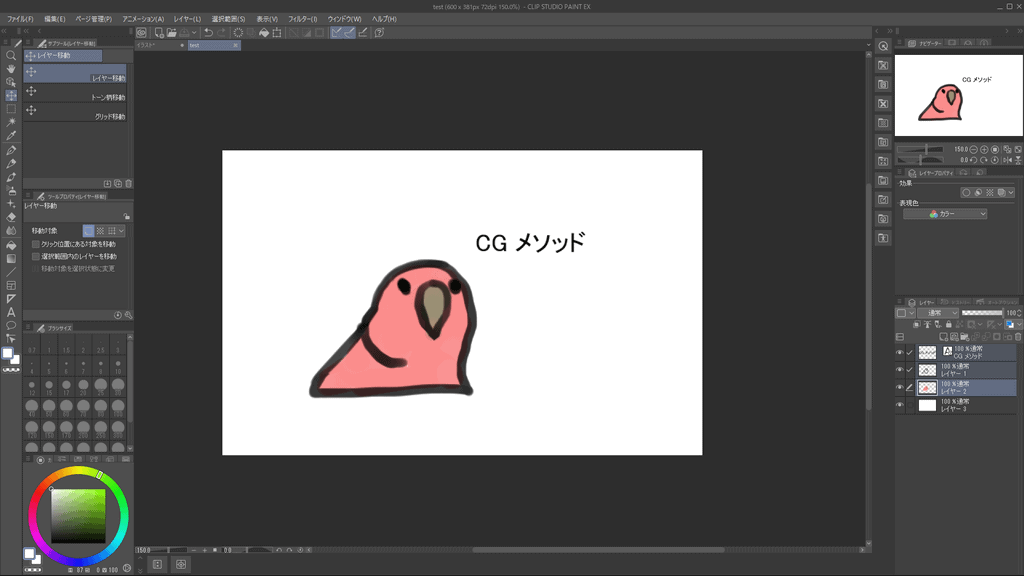Select the Fill bucket tool in the left toolbar

pyautogui.click(x=11, y=244)
